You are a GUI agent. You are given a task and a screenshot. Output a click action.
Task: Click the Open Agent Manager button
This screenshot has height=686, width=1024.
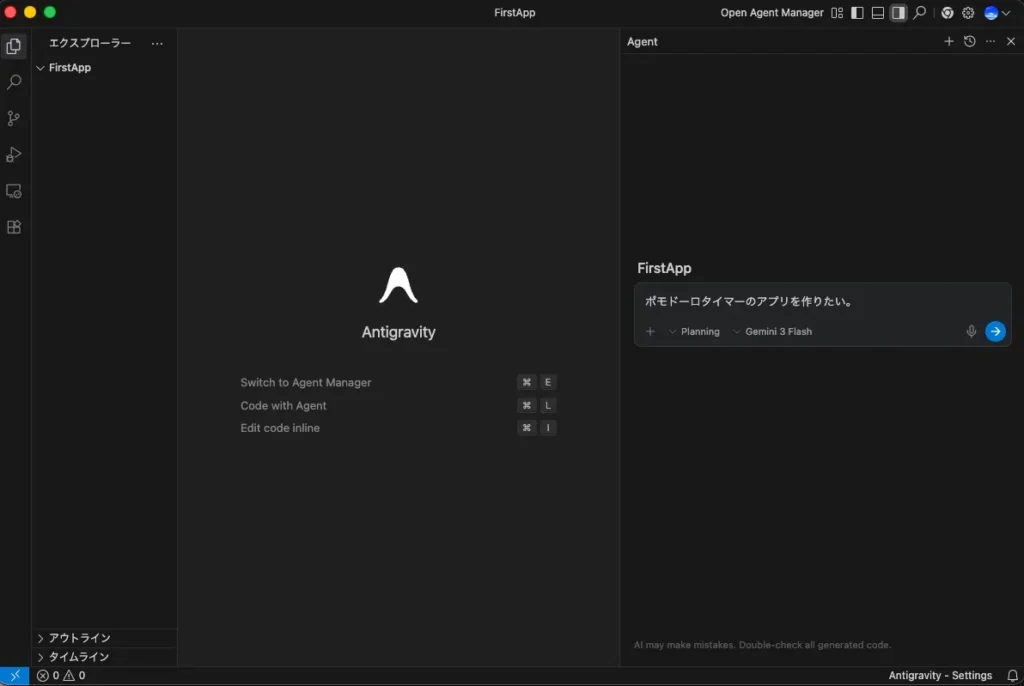[771, 13]
